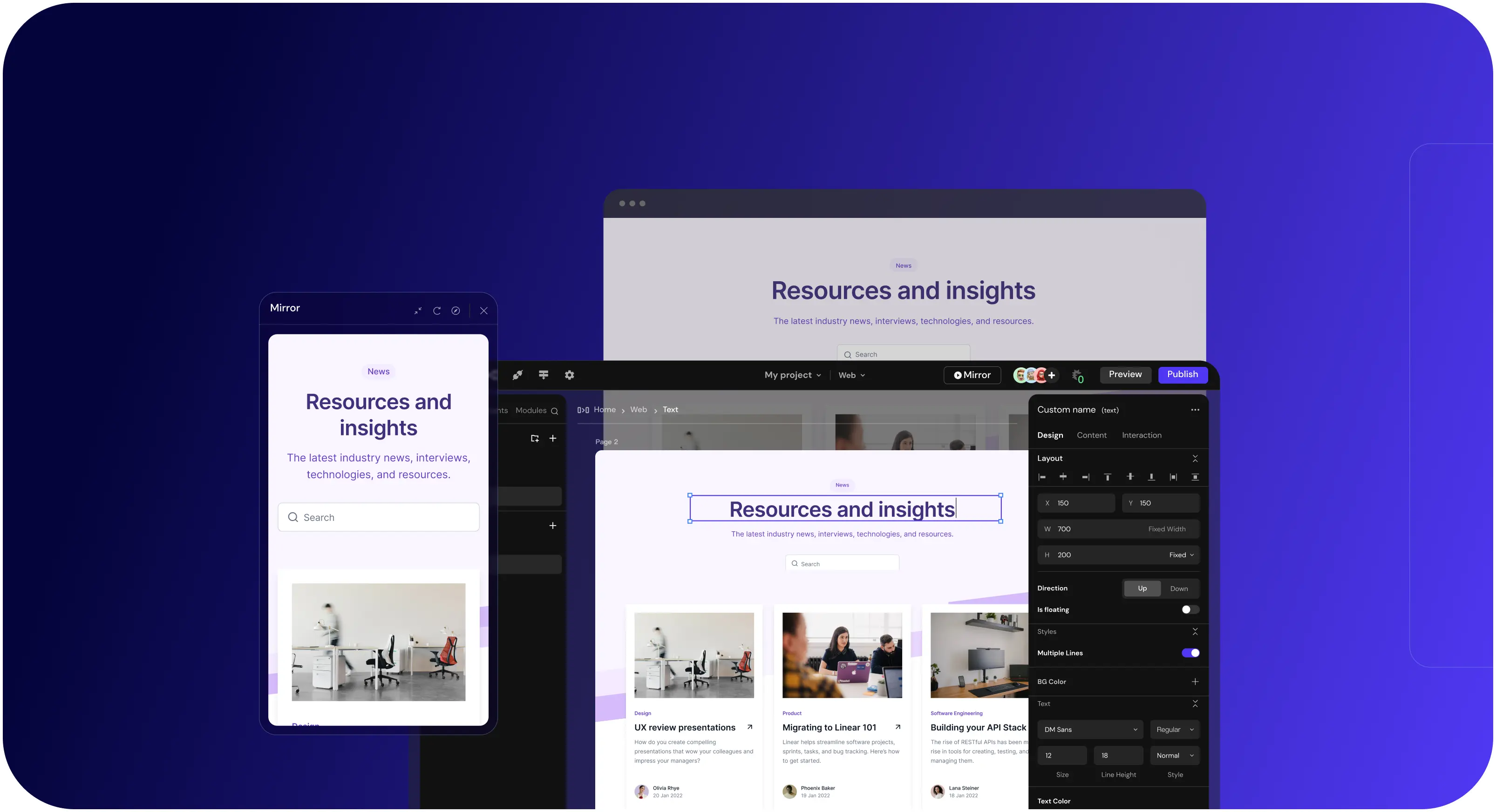Switch to the Interaction tab
The height and width of the screenshot is (812, 1496).
(x=1141, y=435)
